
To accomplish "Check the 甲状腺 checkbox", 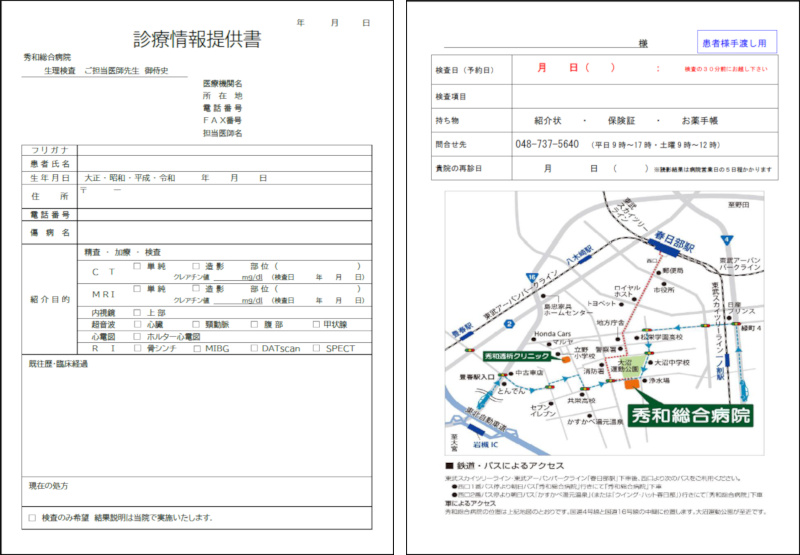I will (316, 324).
